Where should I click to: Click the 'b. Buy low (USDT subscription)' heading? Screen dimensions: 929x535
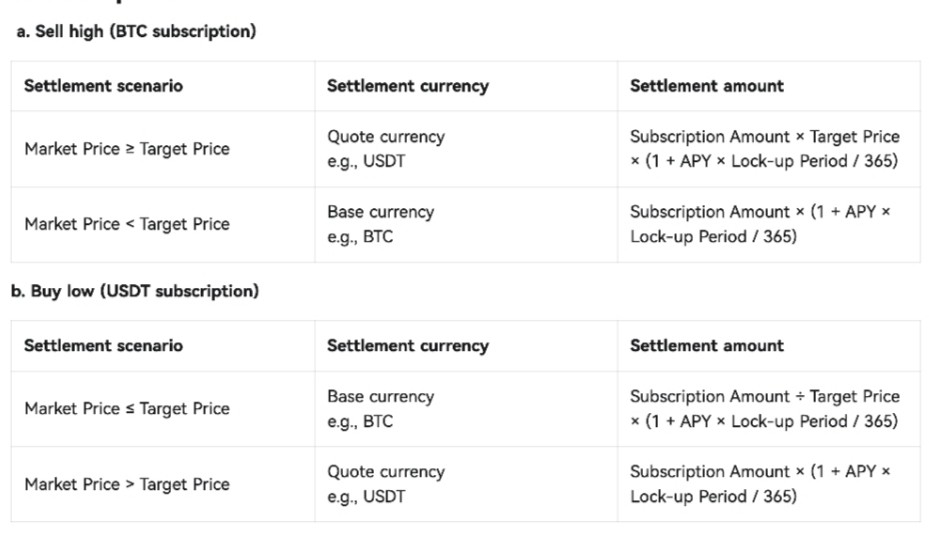(135, 291)
